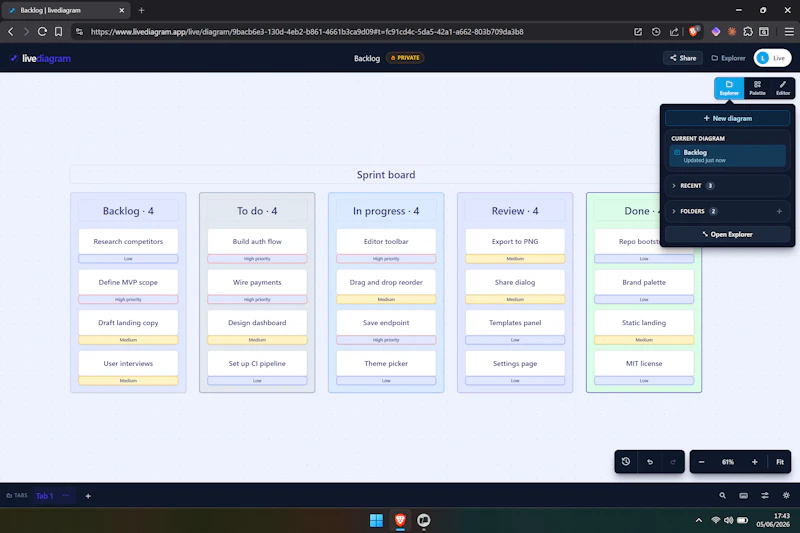Select the To do · 4 column header
Viewport: 800px width, 533px height.
(257, 211)
